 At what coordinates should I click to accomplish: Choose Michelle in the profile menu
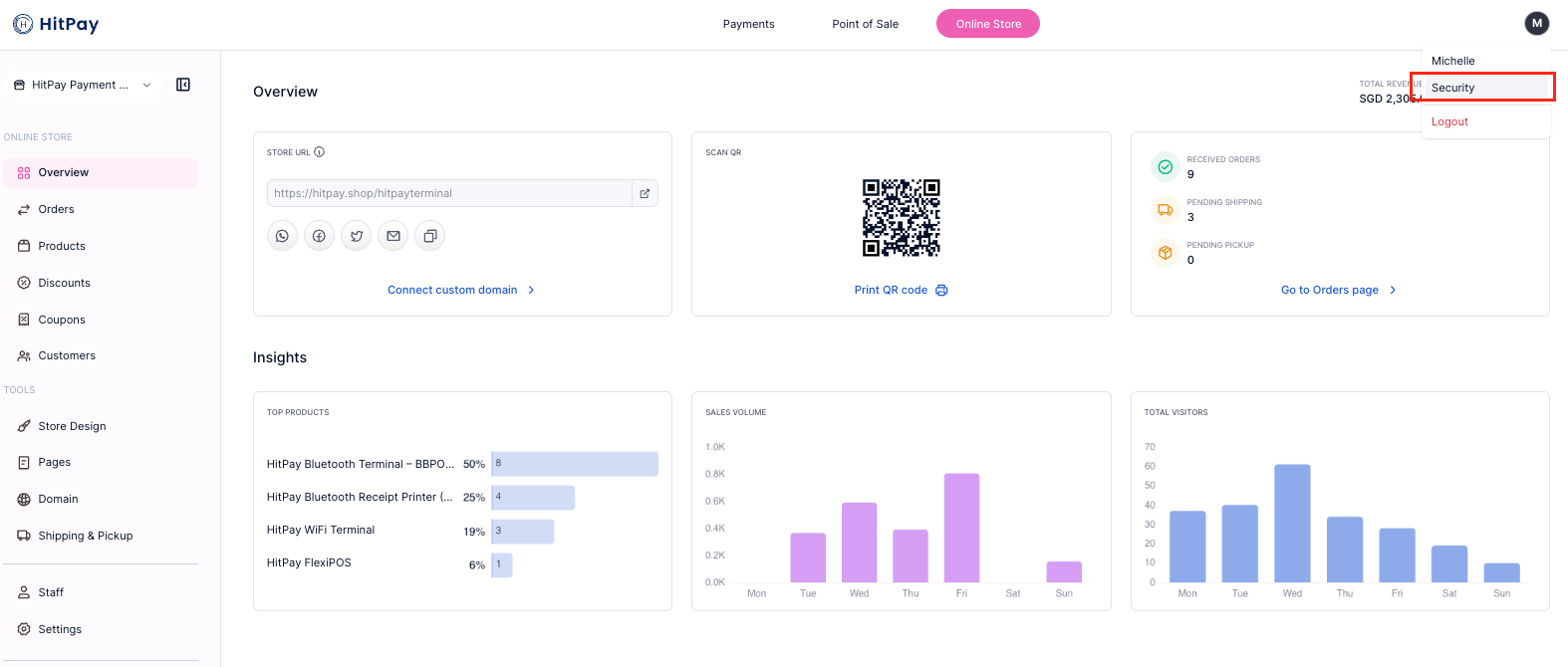1452,61
